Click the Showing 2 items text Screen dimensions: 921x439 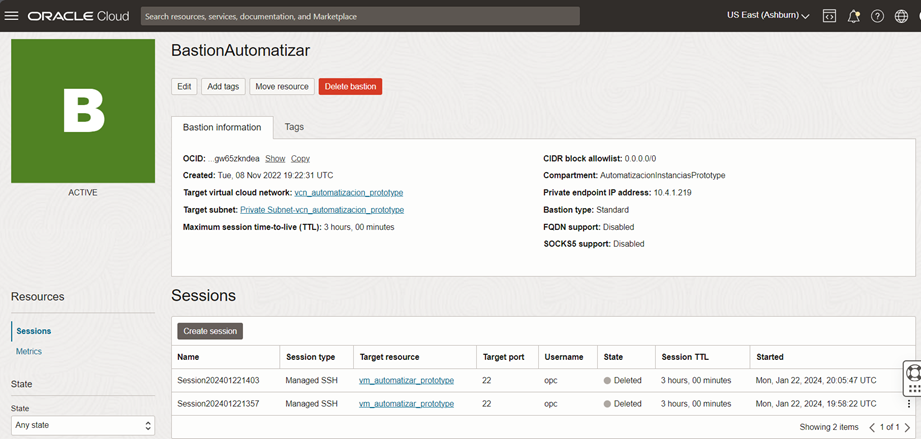click(829, 427)
